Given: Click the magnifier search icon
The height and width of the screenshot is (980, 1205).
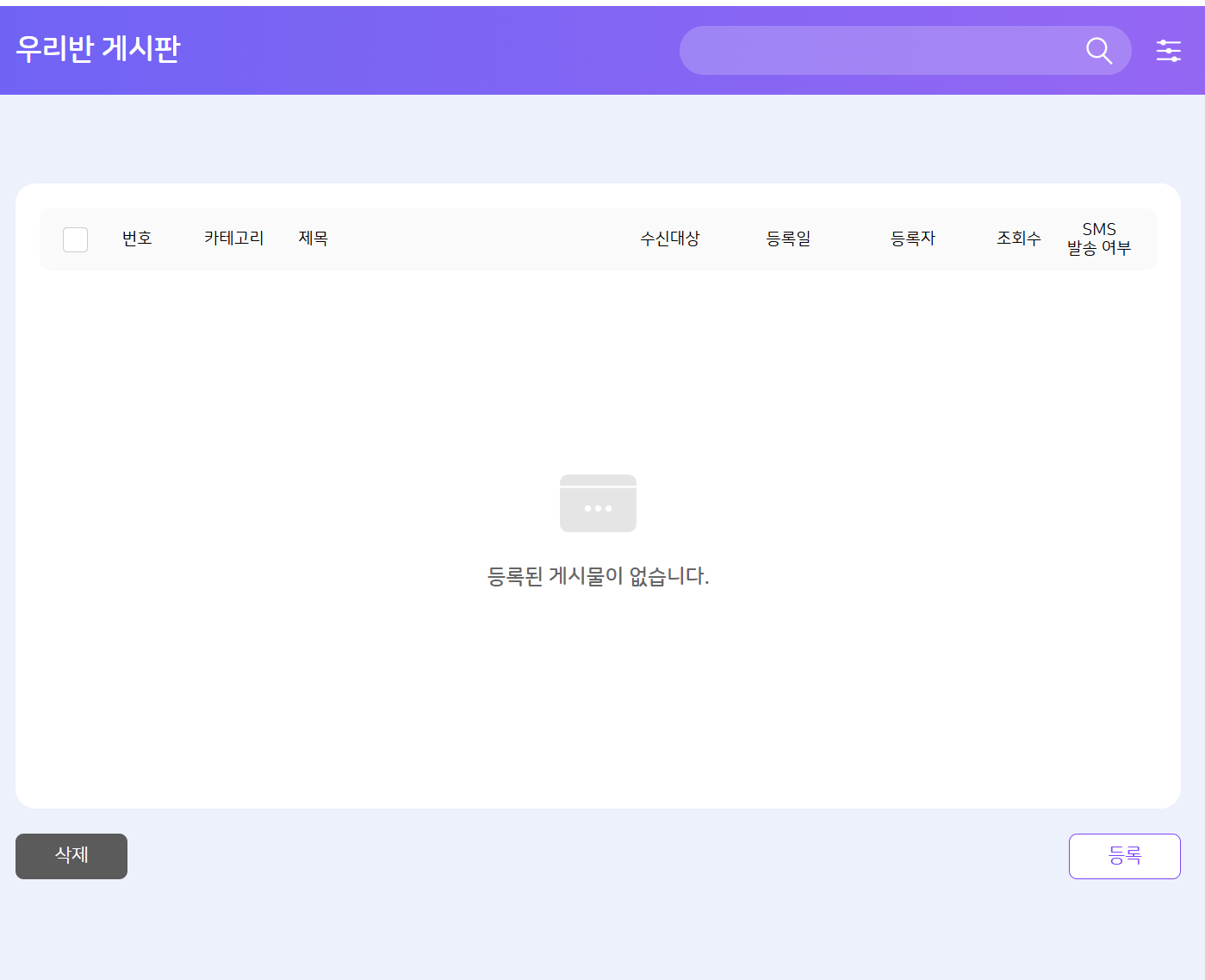Looking at the screenshot, I should point(1098,51).
